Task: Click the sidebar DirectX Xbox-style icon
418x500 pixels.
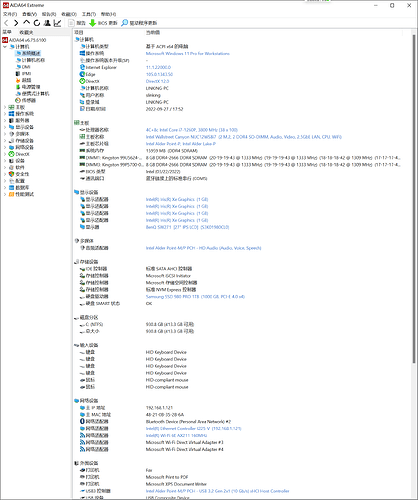Action: click(11, 154)
